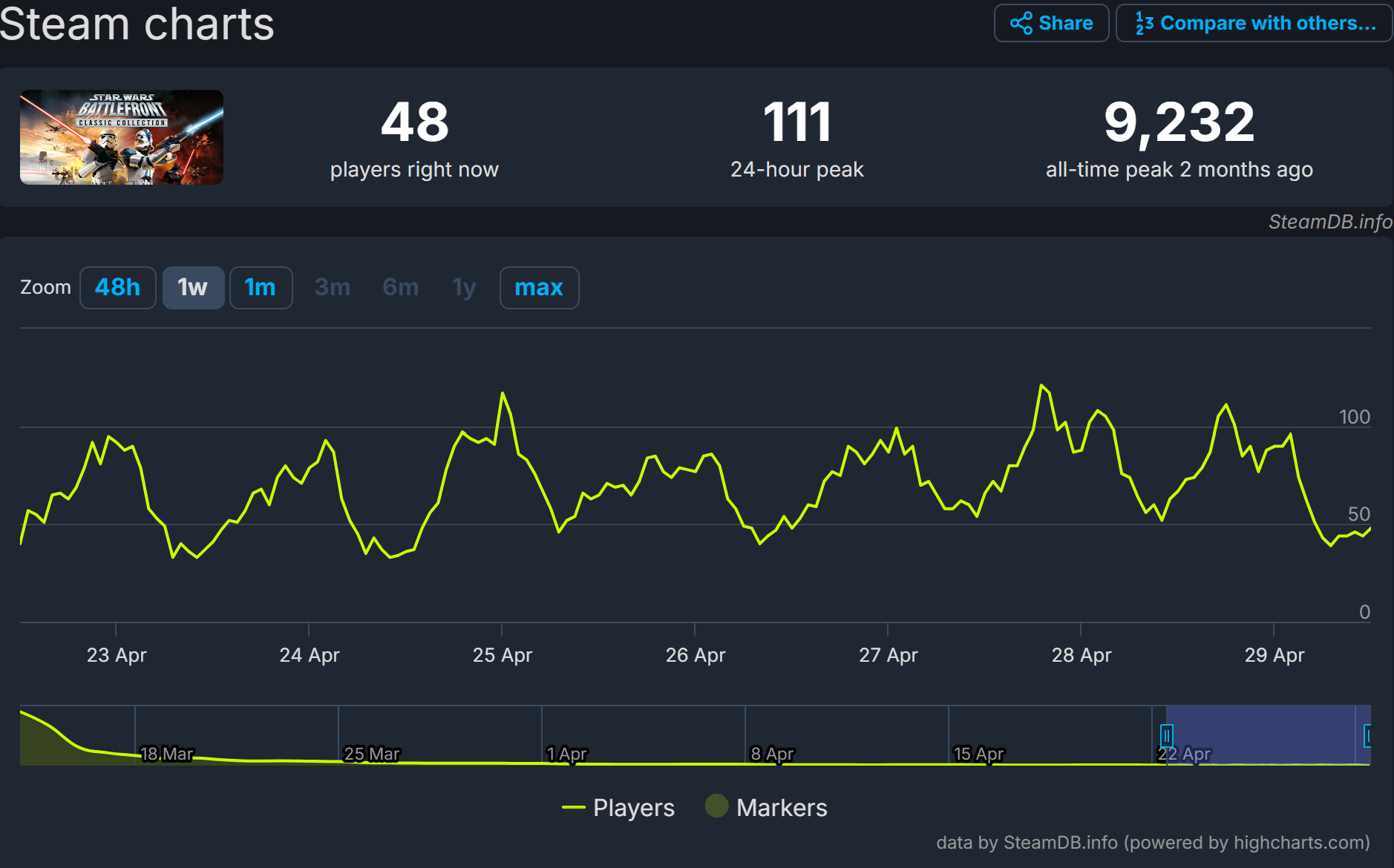The image size is (1394, 868).
Task: Click the highlighted navigator selection area
Action: (x=1266, y=734)
